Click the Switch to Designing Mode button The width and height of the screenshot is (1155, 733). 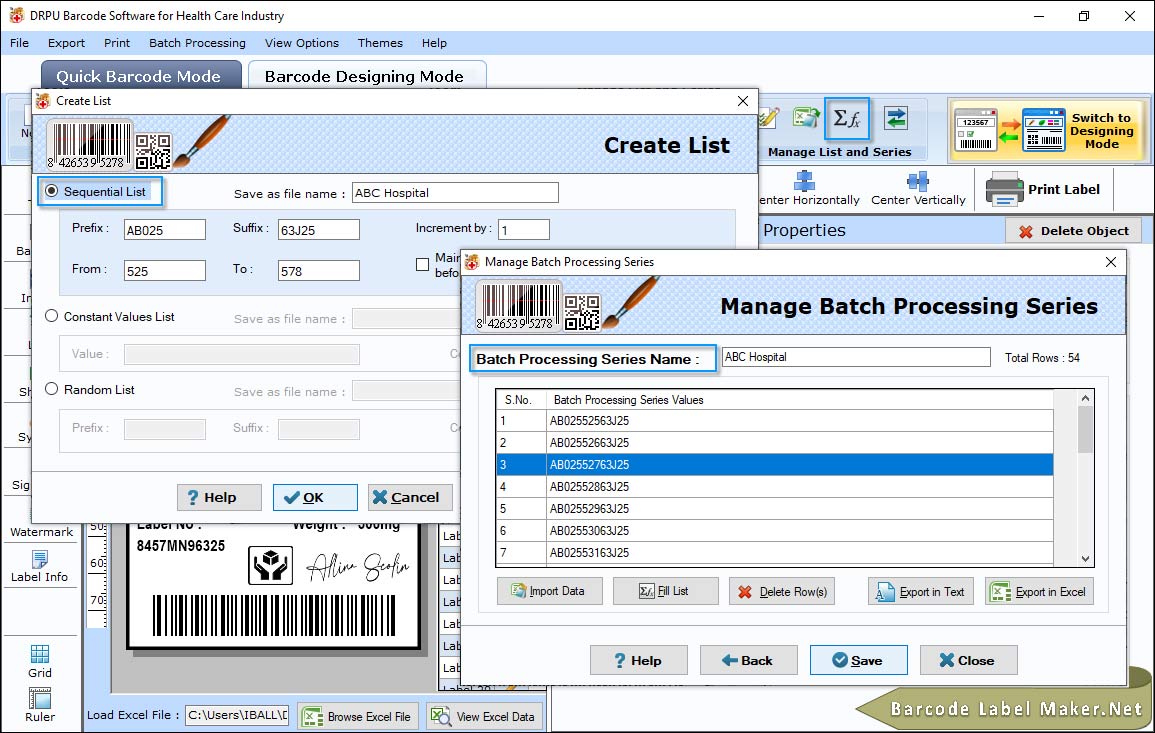(x=1047, y=130)
